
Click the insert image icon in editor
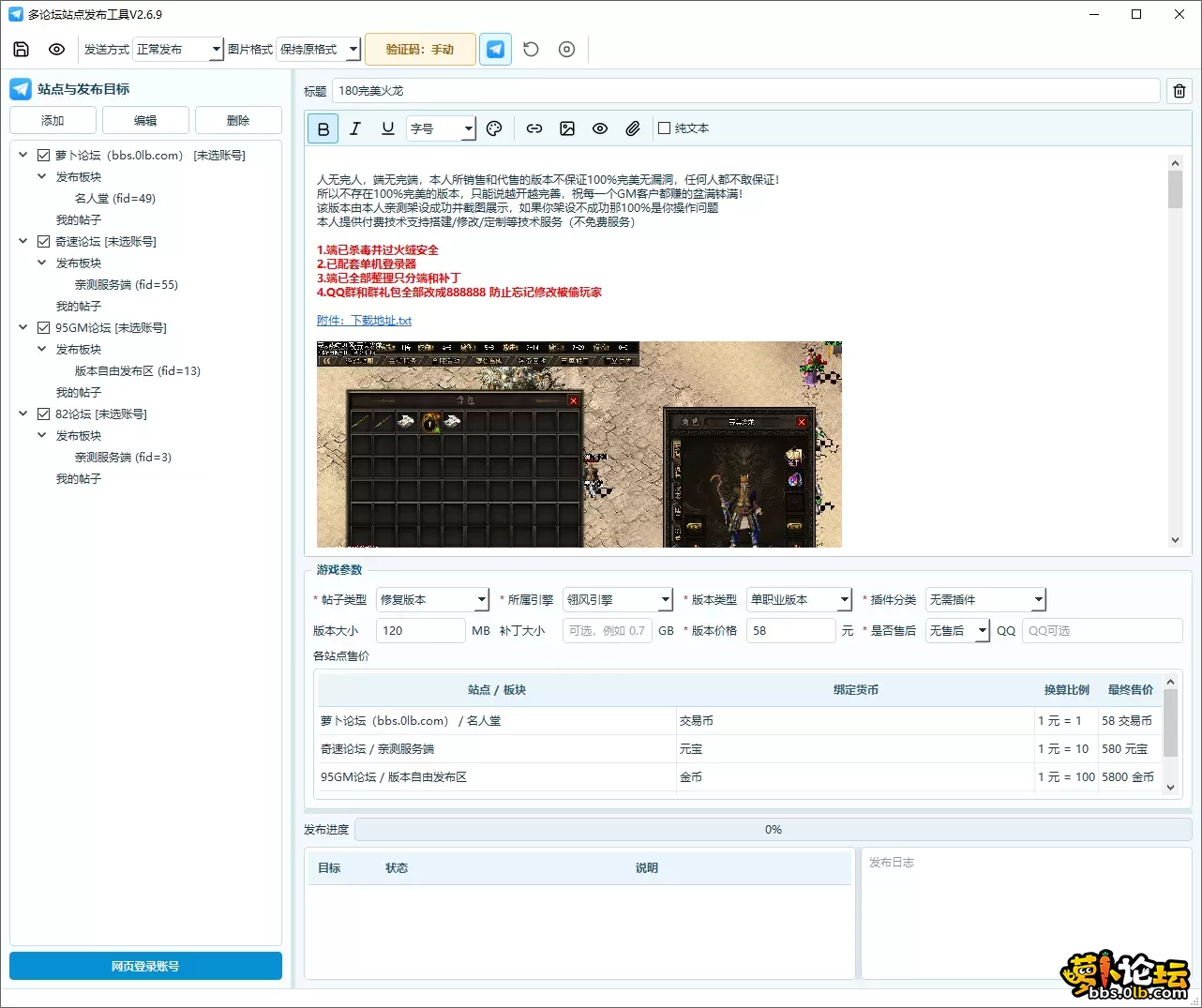[x=567, y=129]
